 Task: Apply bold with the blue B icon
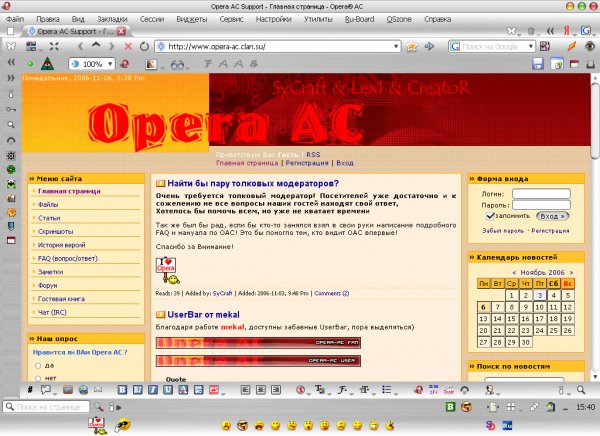[122, 390]
